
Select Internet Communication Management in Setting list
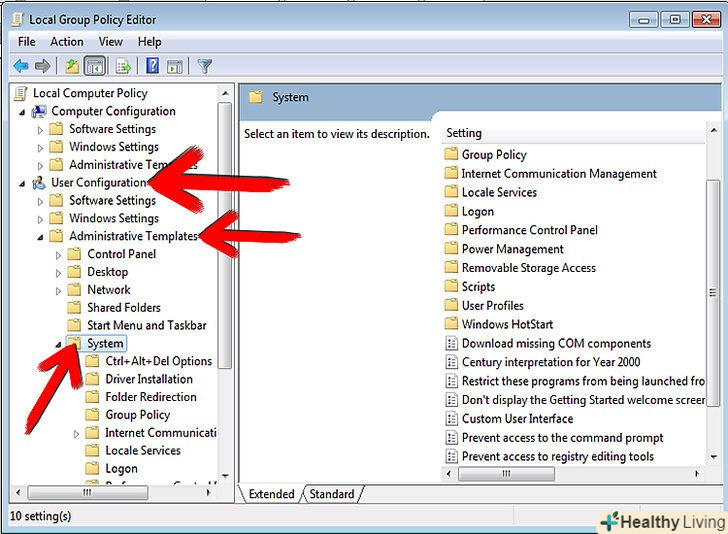(559, 174)
